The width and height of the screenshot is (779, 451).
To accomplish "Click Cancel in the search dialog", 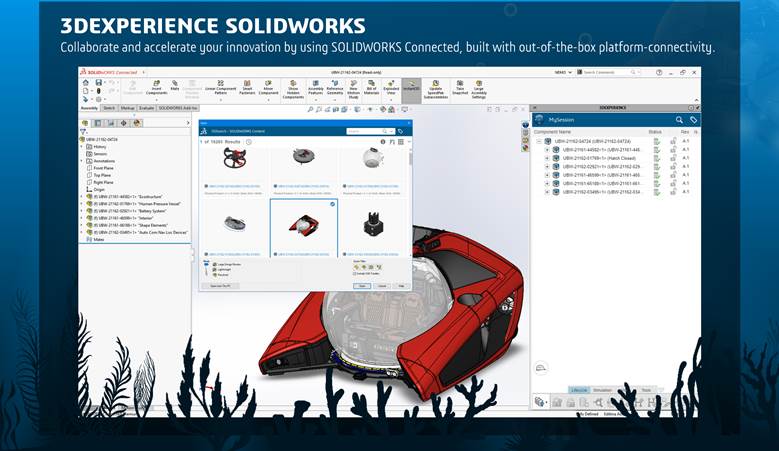I will point(382,285).
